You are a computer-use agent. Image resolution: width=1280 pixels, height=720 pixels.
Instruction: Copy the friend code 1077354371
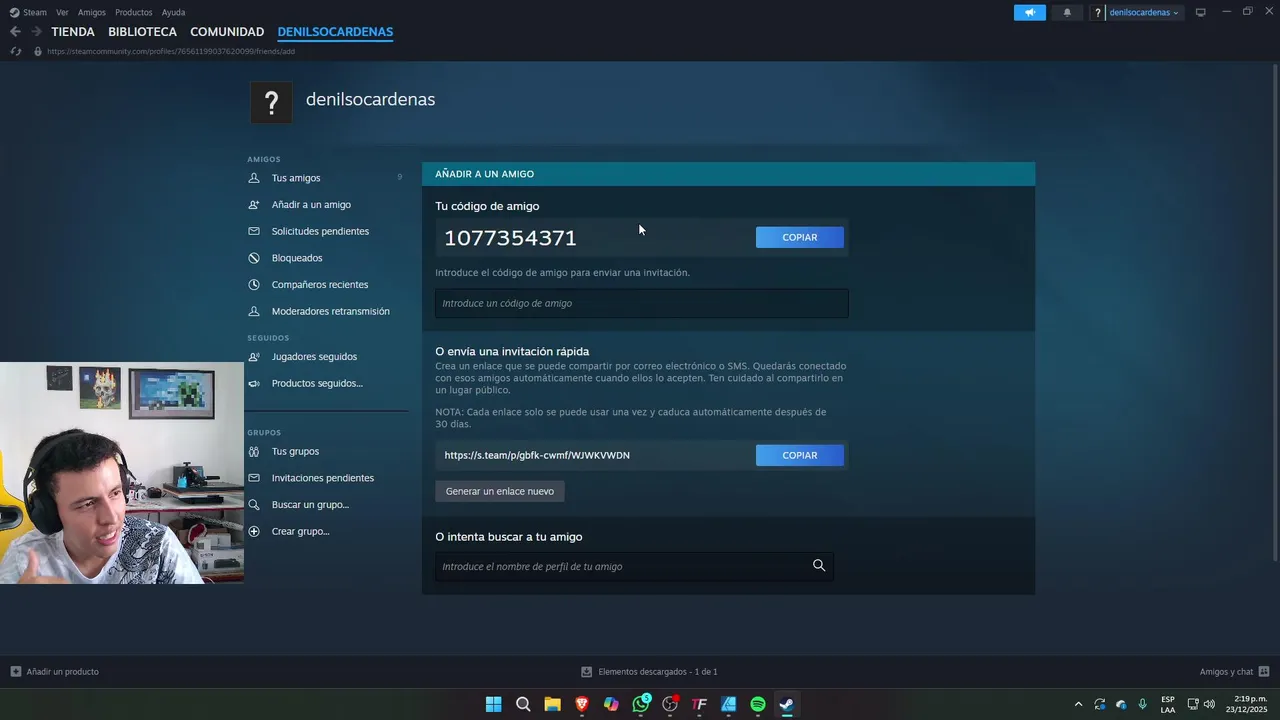click(x=799, y=237)
